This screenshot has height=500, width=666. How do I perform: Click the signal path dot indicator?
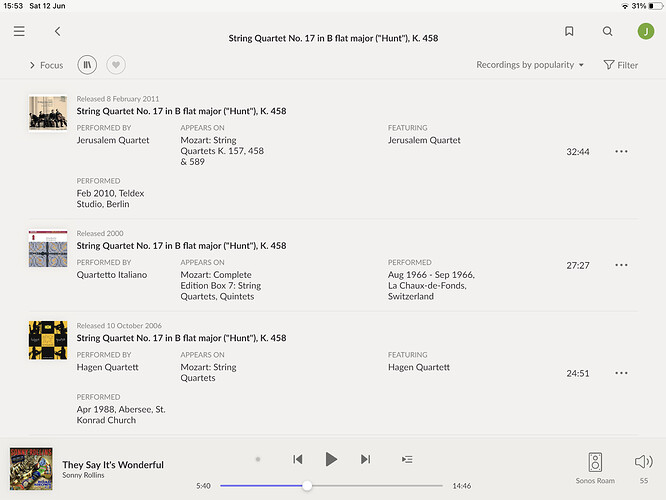pyautogui.click(x=258, y=459)
